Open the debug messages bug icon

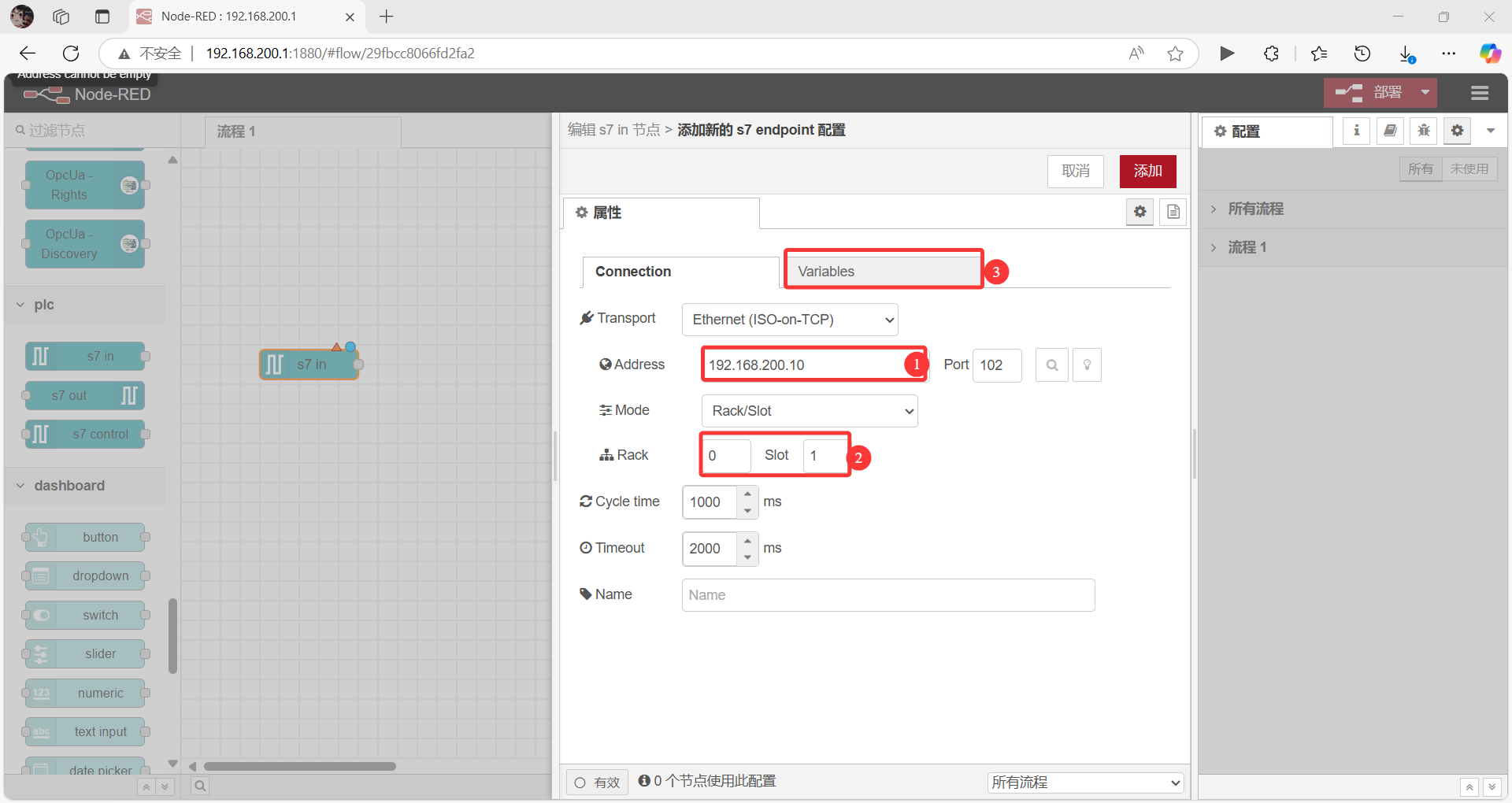[x=1424, y=131]
